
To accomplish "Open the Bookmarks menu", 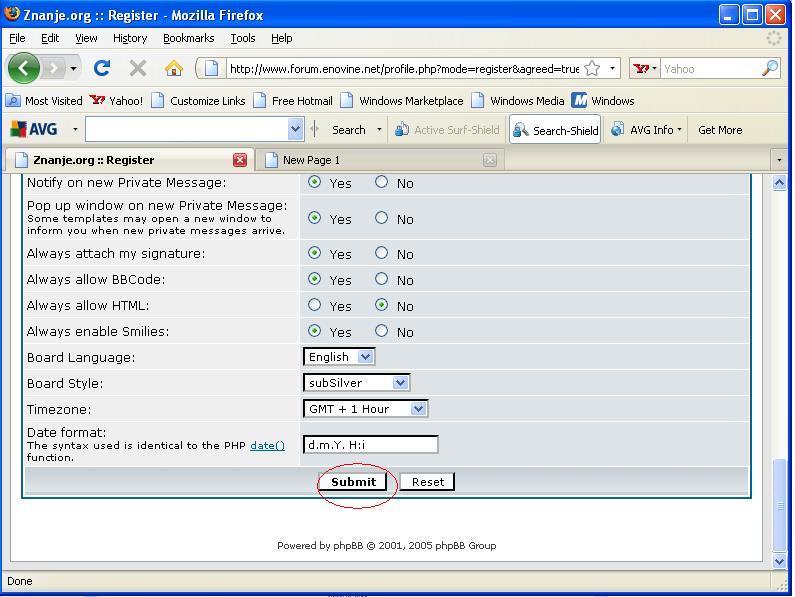I will 188,38.
